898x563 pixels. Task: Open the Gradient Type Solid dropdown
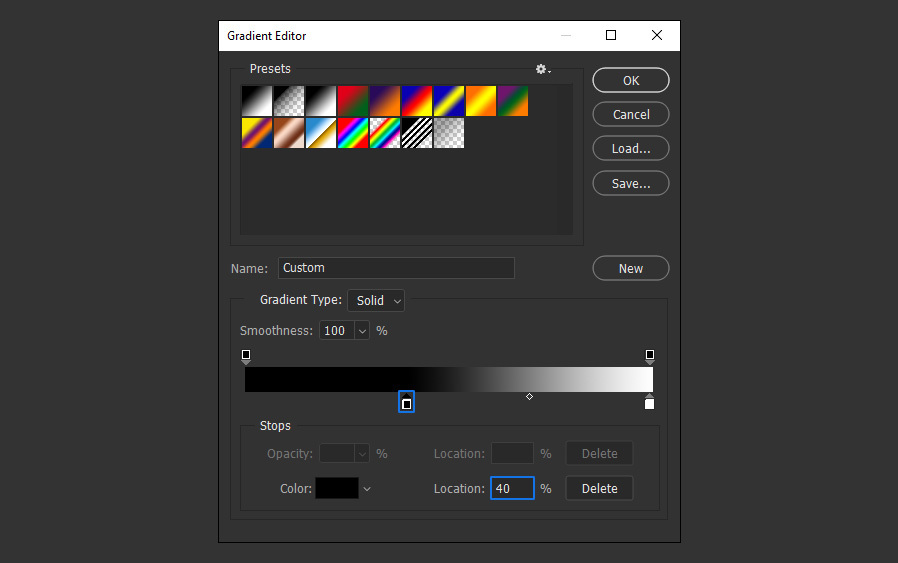pos(376,301)
